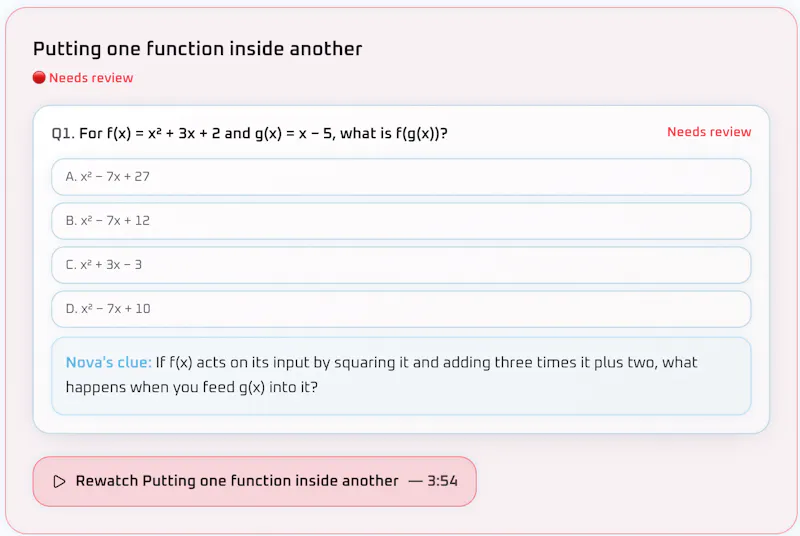This screenshot has height=536, width=800.
Task: Select answer A: x² − 7x + 27
Action: (401, 177)
